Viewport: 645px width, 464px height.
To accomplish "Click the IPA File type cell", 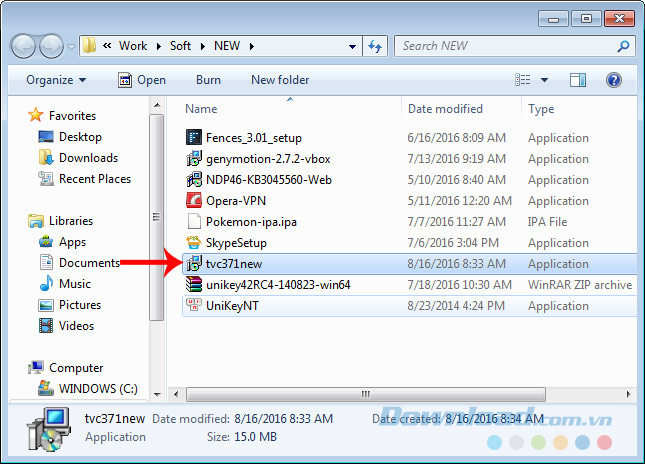I will tap(547, 221).
